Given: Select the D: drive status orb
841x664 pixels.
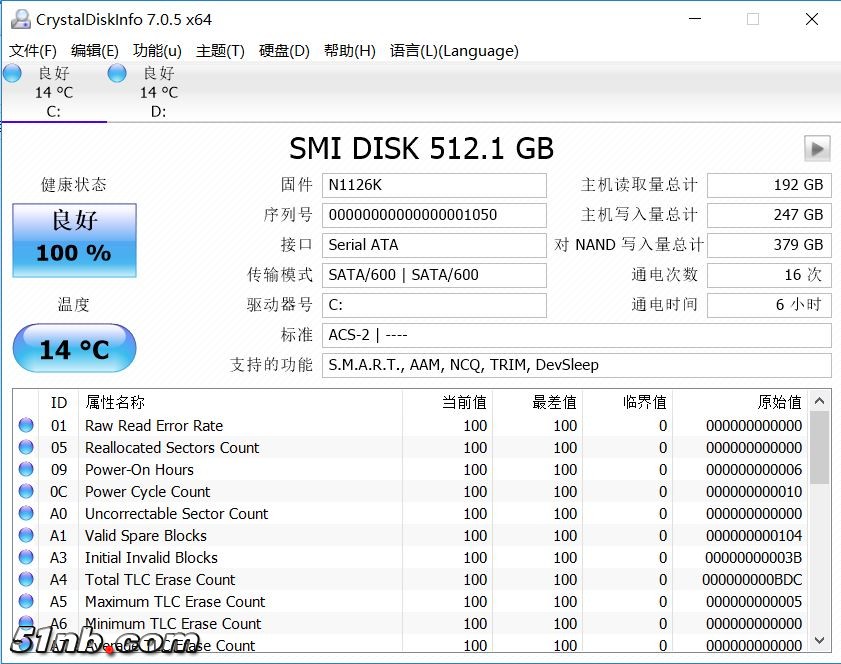Looking at the screenshot, I should [x=117, y=73].
